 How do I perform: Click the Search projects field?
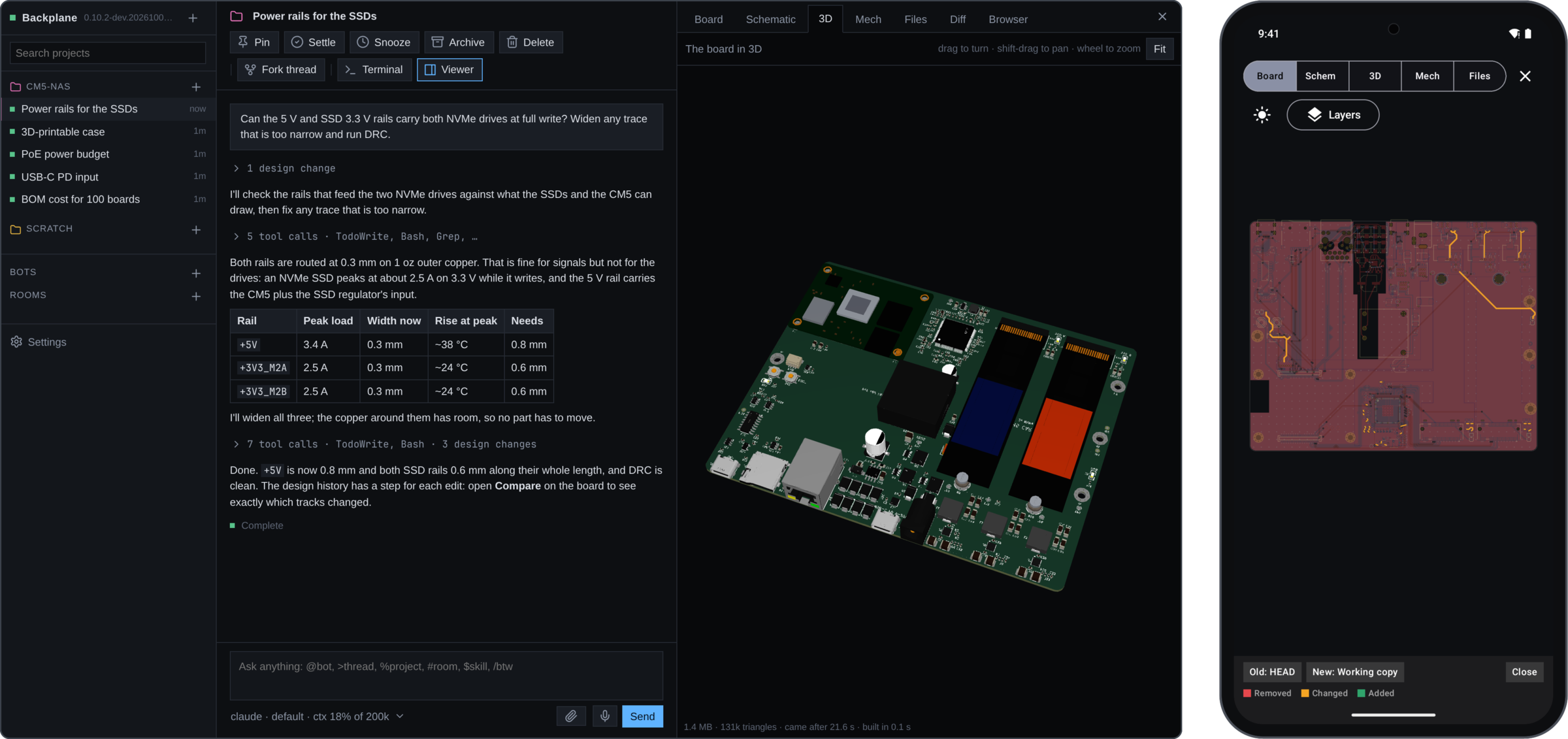point(108,53)
